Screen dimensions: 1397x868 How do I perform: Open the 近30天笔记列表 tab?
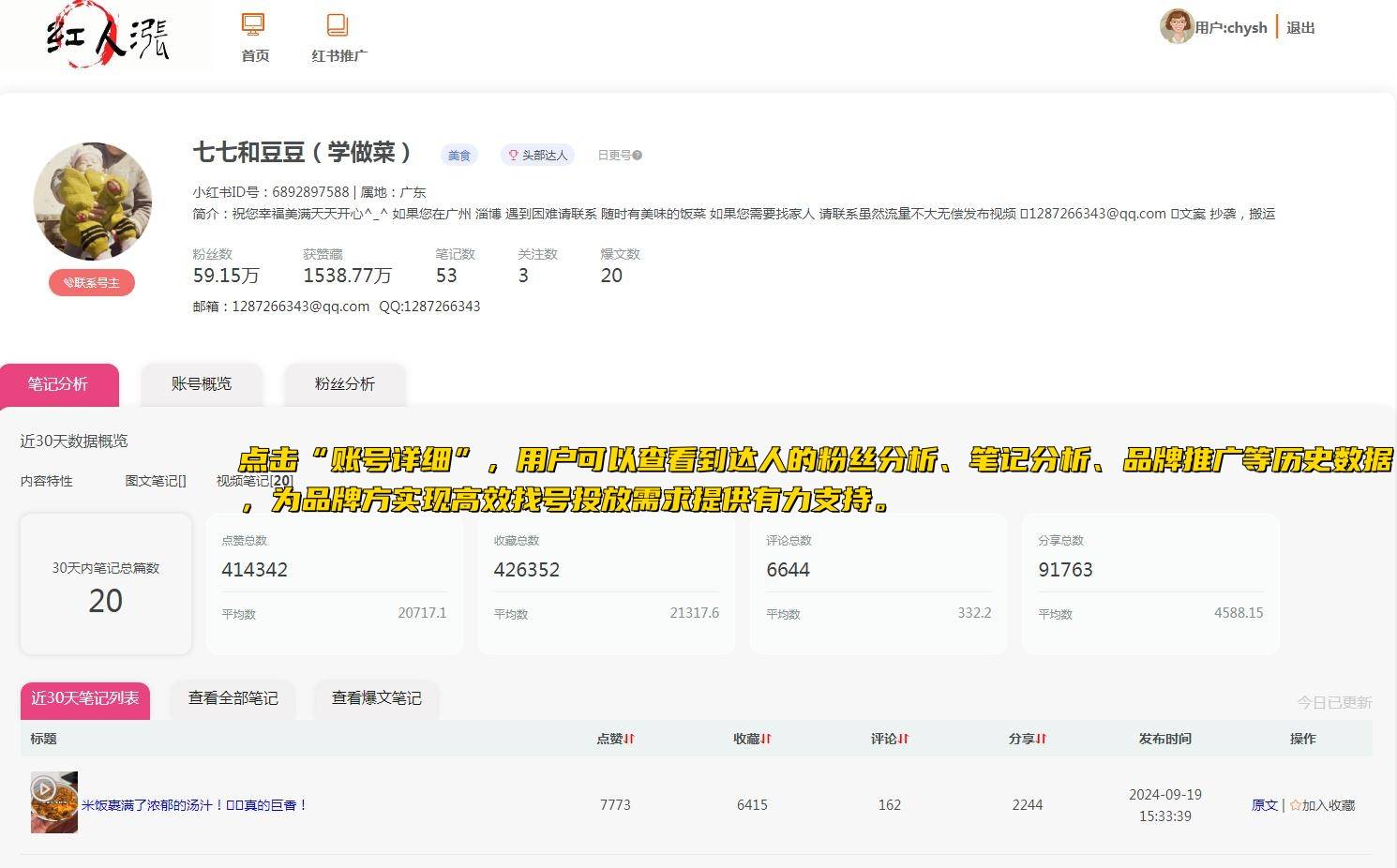coord(85,698)
